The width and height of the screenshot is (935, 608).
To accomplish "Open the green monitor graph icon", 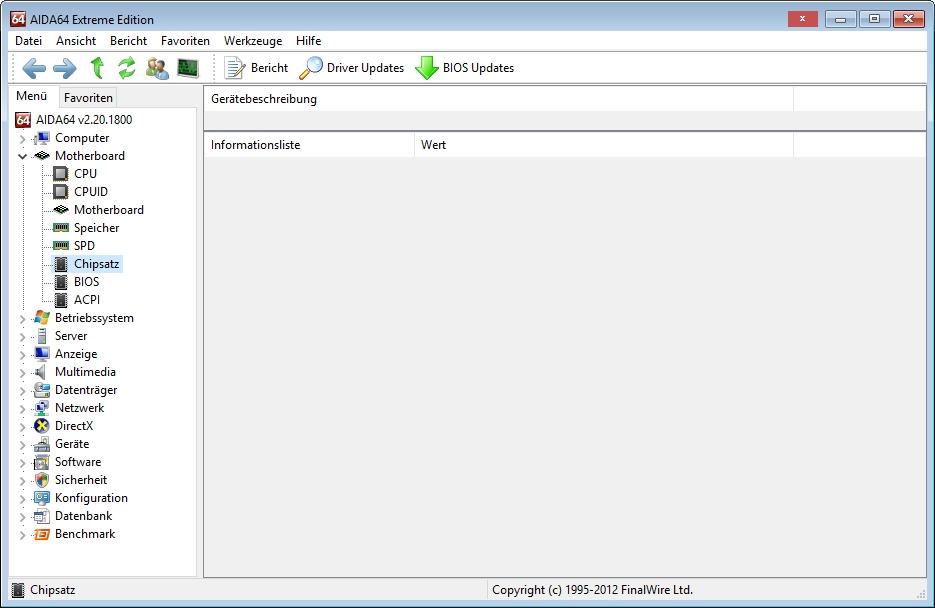I will click(188, 68).
